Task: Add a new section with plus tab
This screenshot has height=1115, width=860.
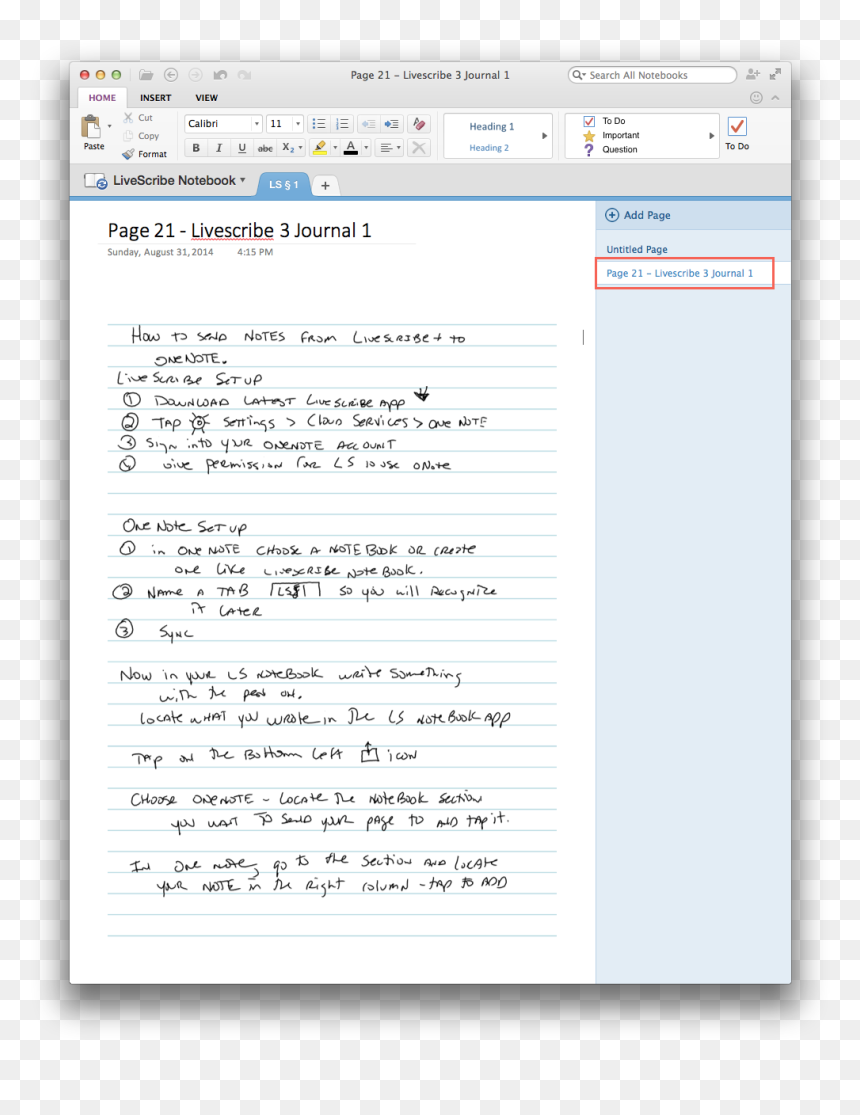Action: [x=325, y=186]
